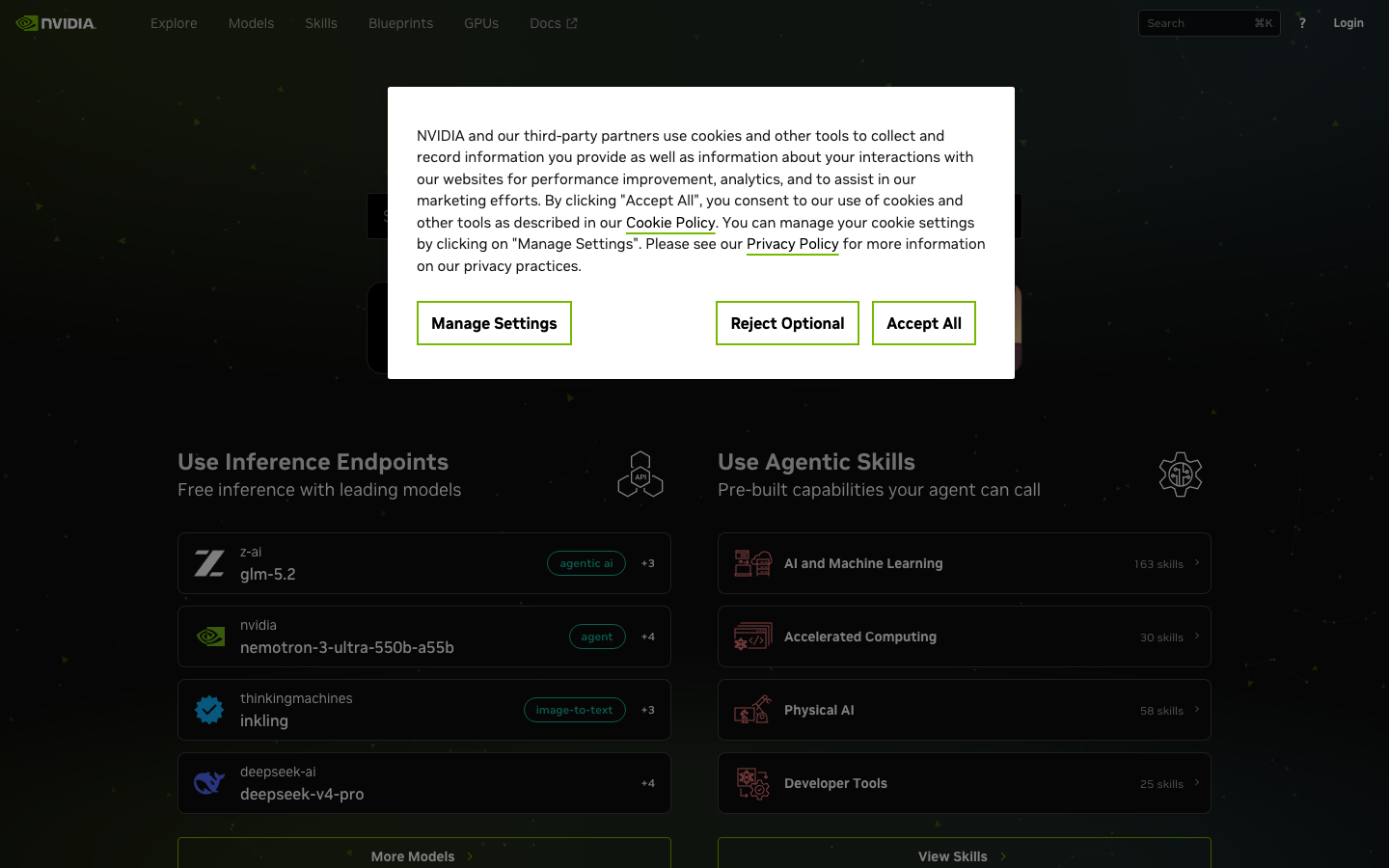Click the deepseek whale icon

(209, 783)
